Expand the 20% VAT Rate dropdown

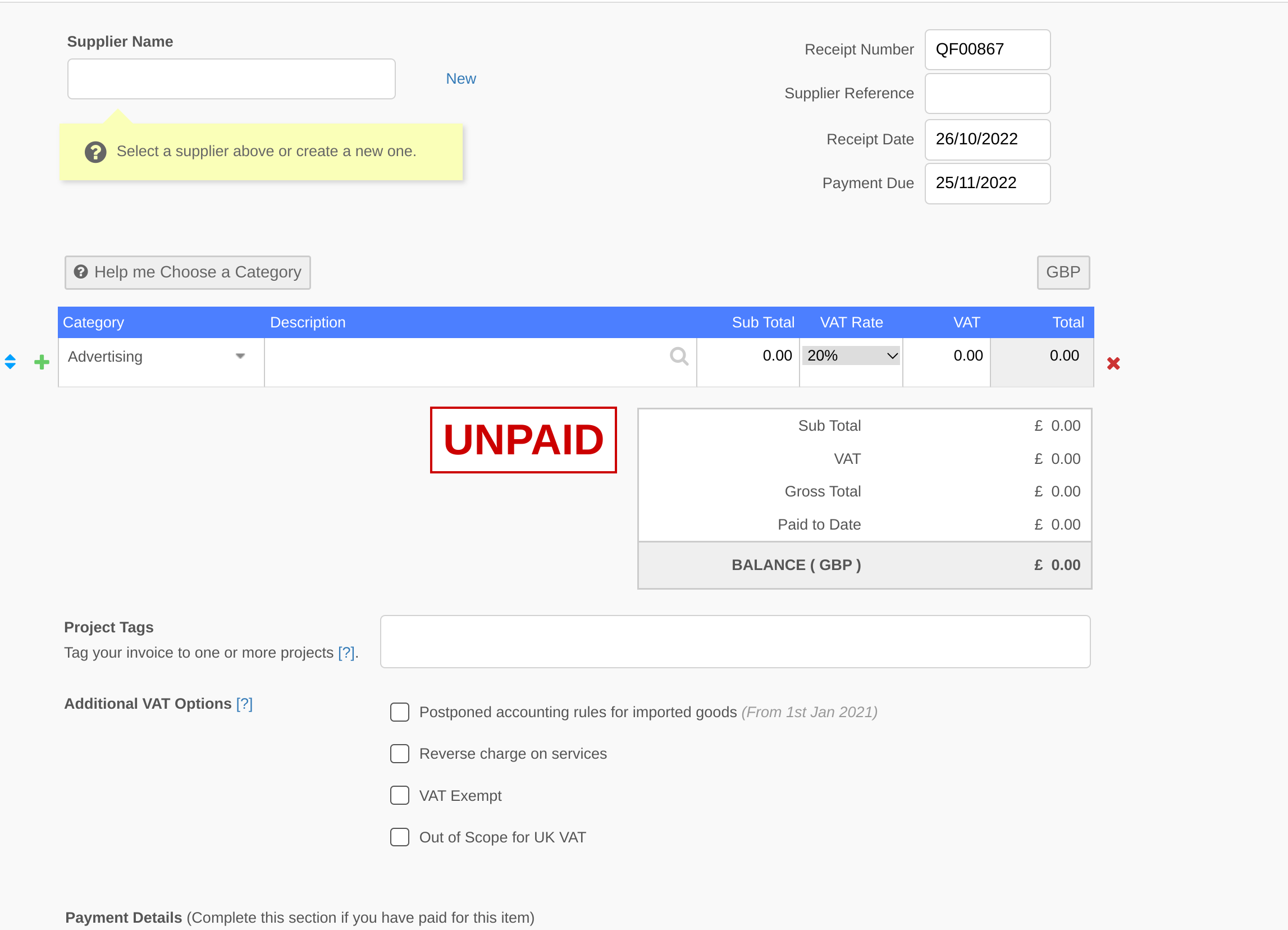851,355
